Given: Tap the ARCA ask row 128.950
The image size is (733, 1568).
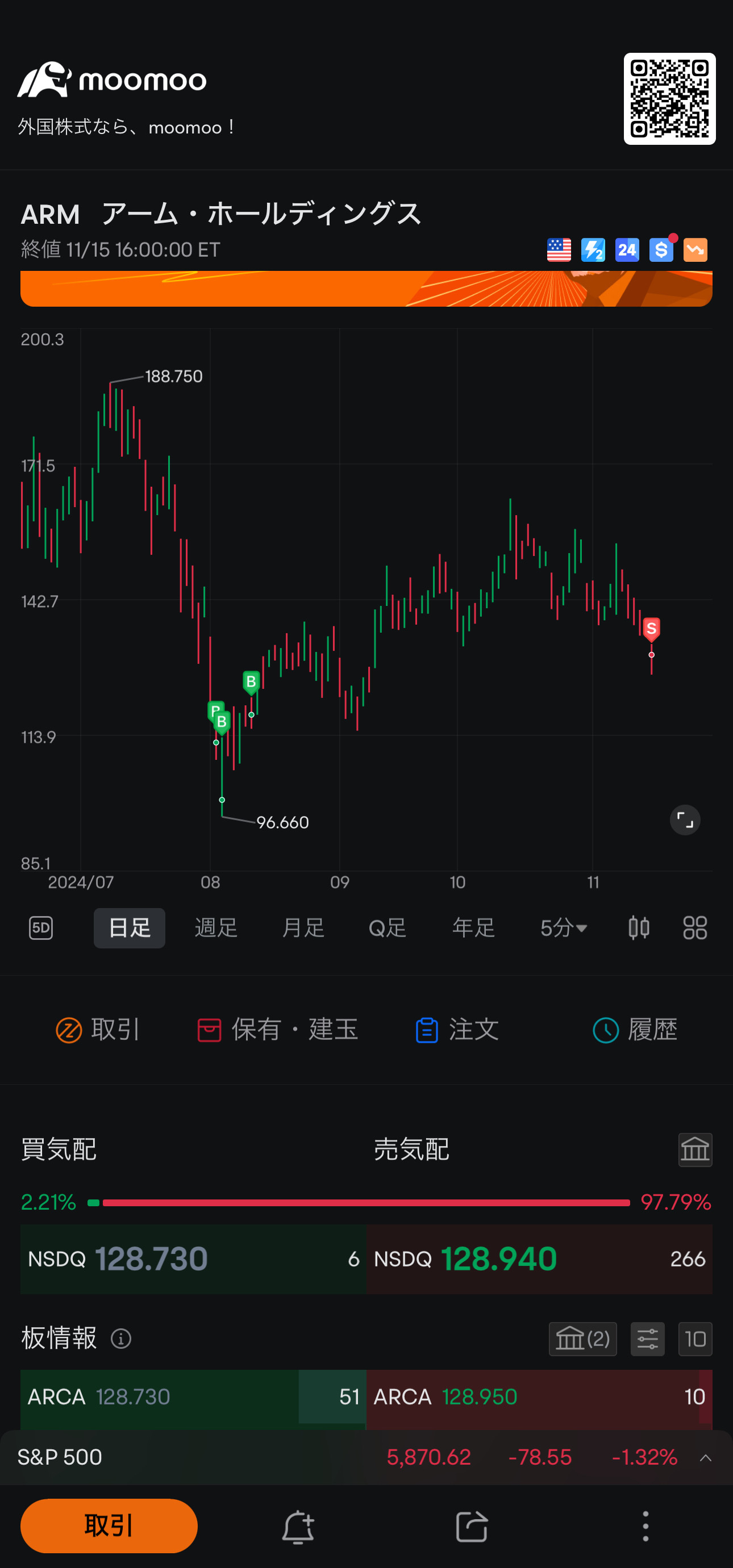Looking at the screenshot, I should pyautogui.click(x=539, y=1398).
